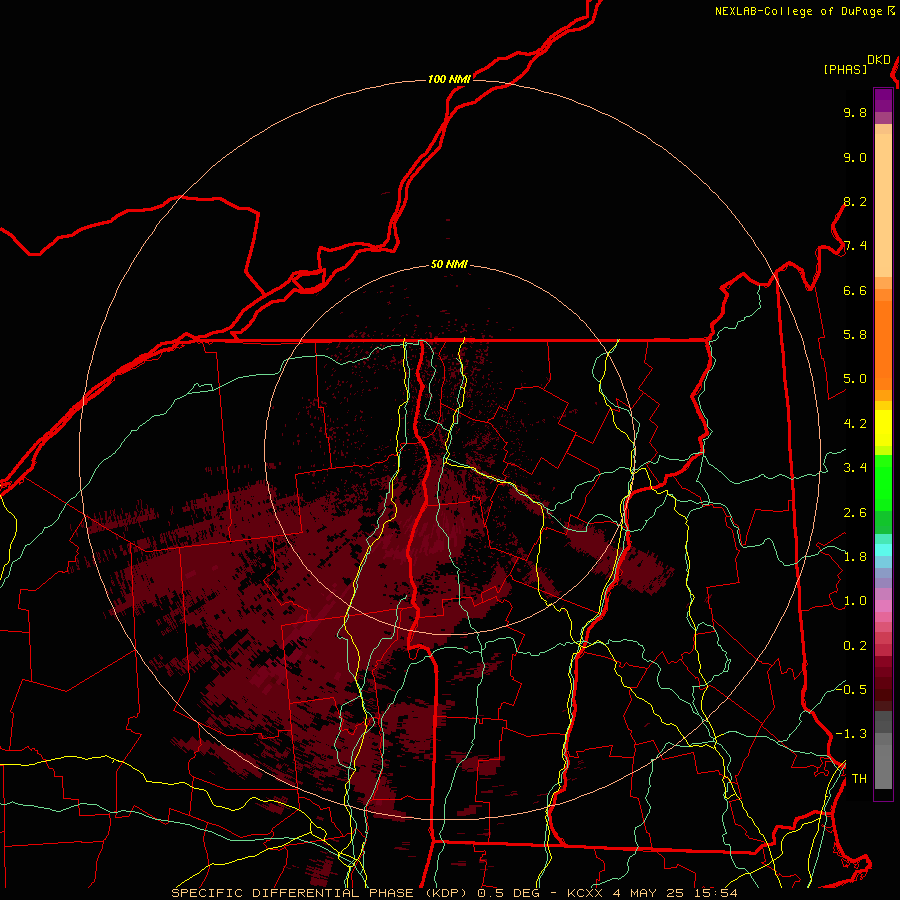Screen dimensions: 900x900
Task: Click the 8.2 scale value
Action: point(855,201)
